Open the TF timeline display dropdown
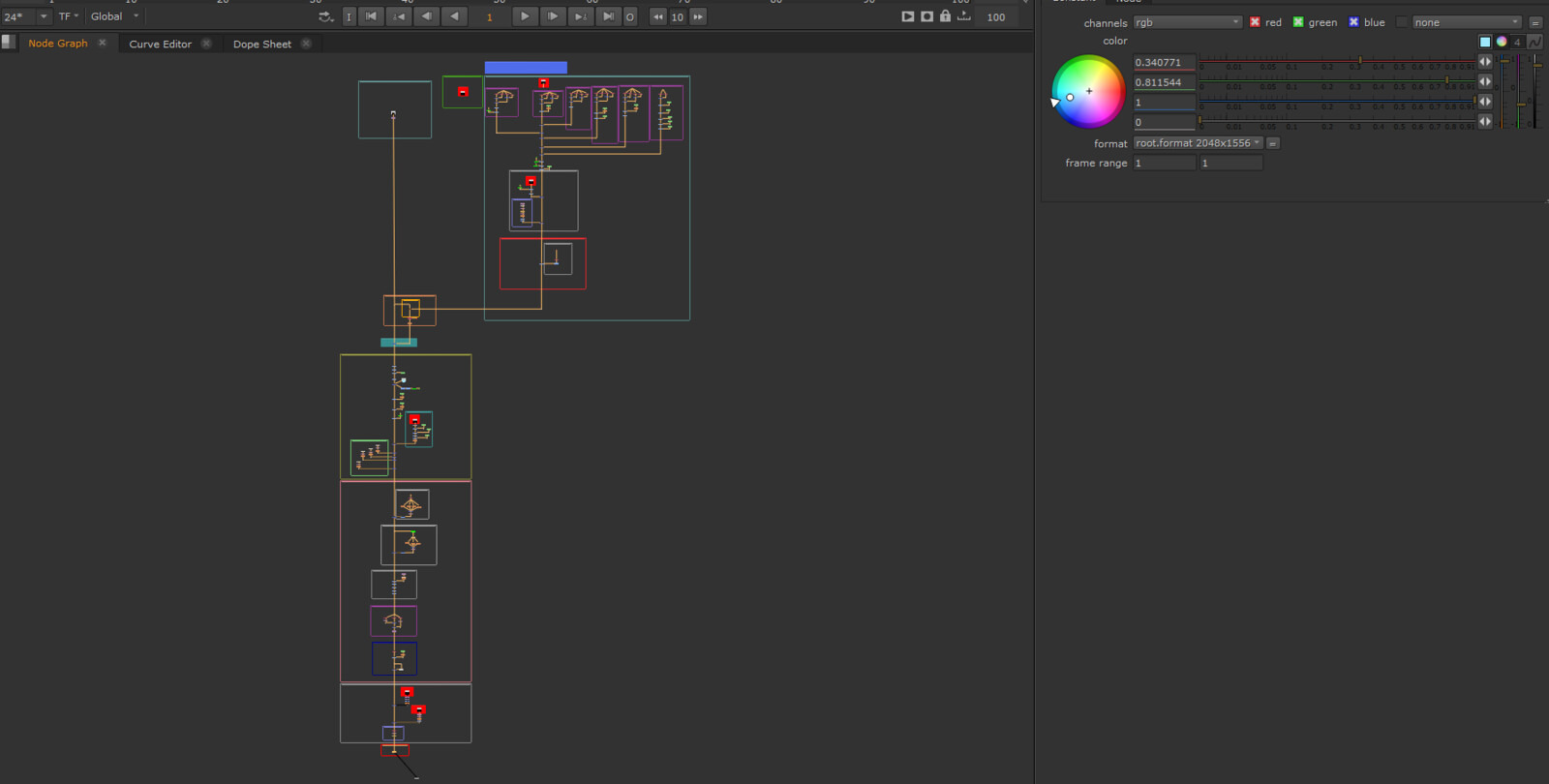 click(69, 16)
